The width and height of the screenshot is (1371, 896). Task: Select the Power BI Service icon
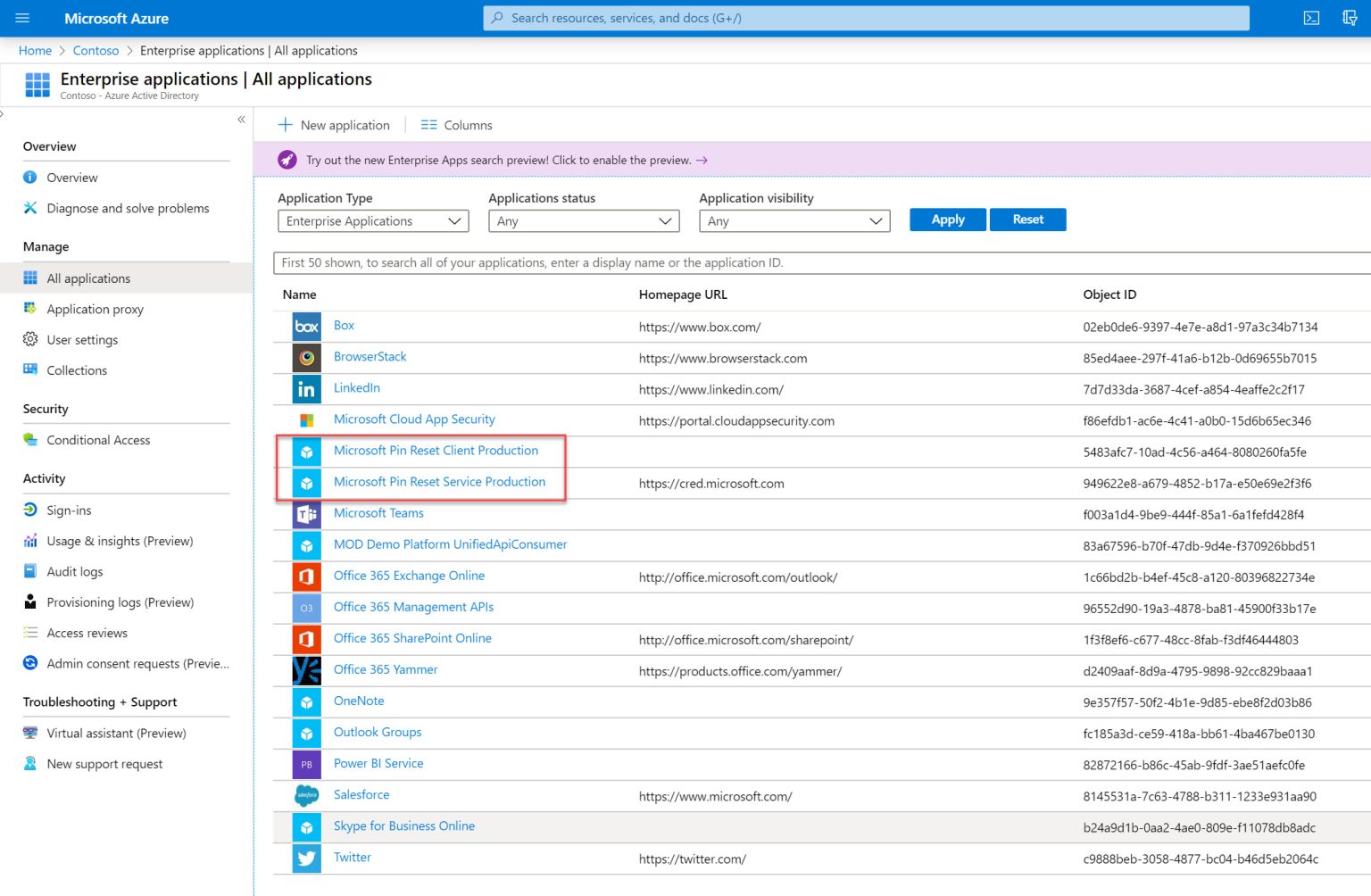306,764
